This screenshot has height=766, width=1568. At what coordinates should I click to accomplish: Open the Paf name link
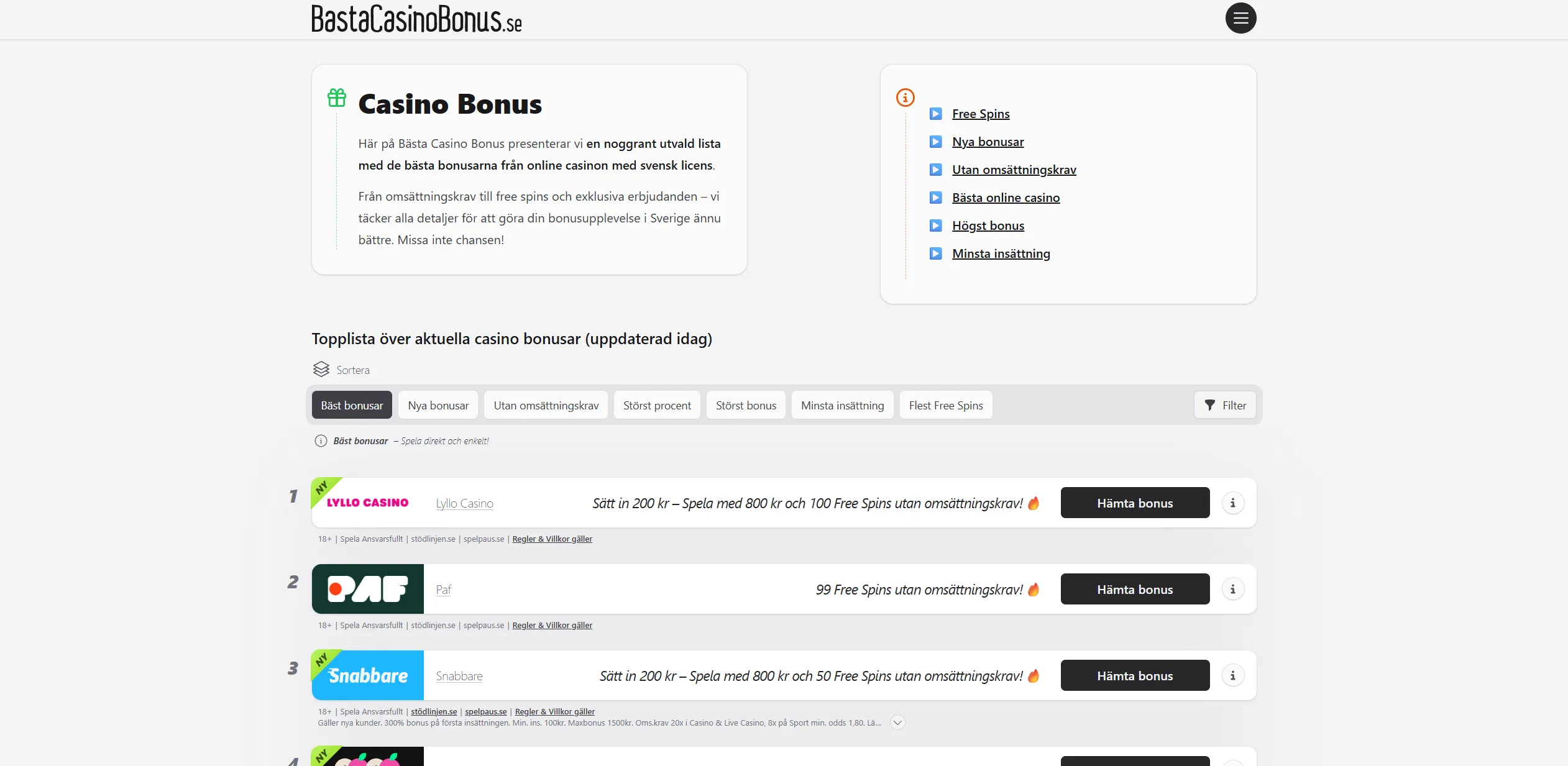pyautogui.click(x=443, y=590)
